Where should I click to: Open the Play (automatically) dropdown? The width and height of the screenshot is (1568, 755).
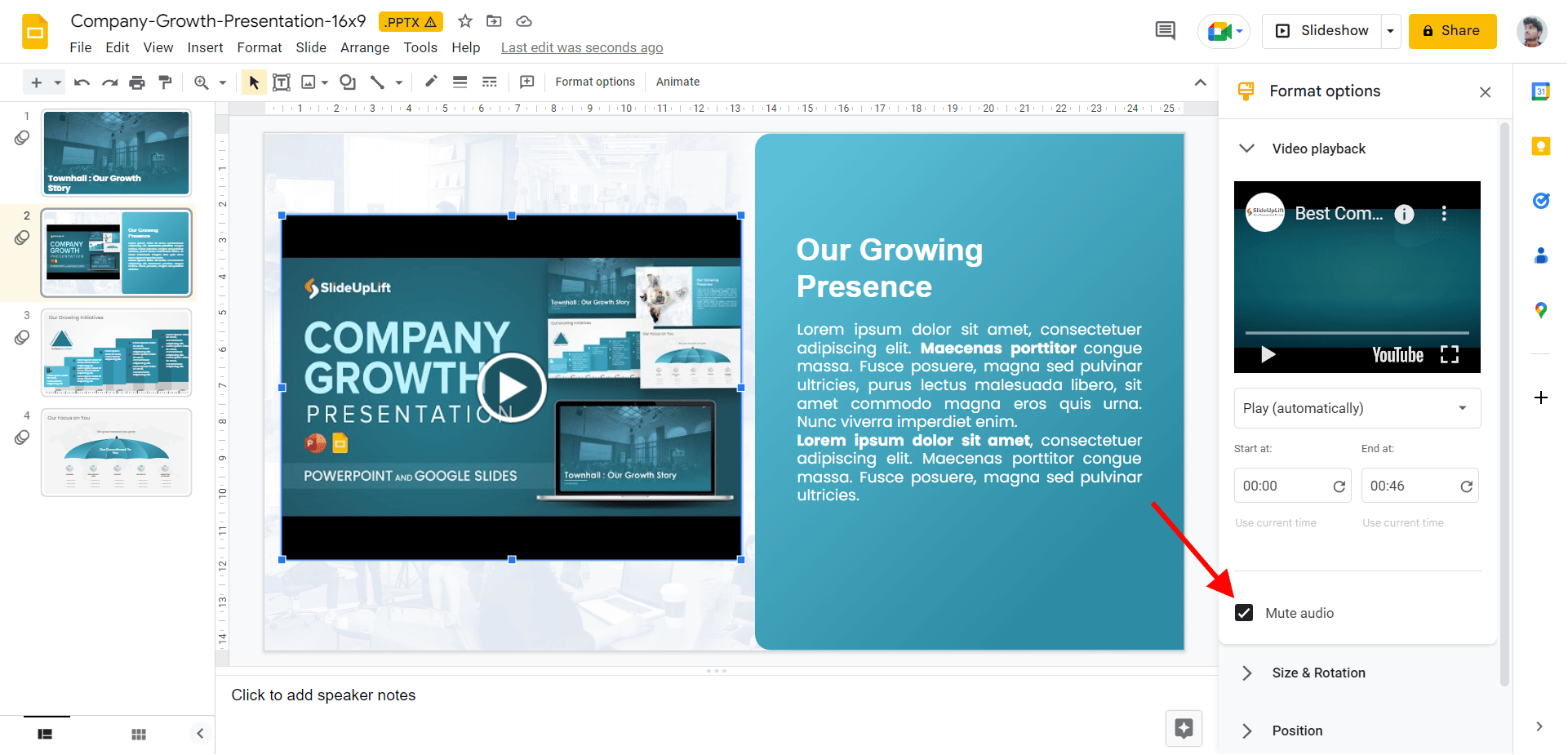point(1357,408)
